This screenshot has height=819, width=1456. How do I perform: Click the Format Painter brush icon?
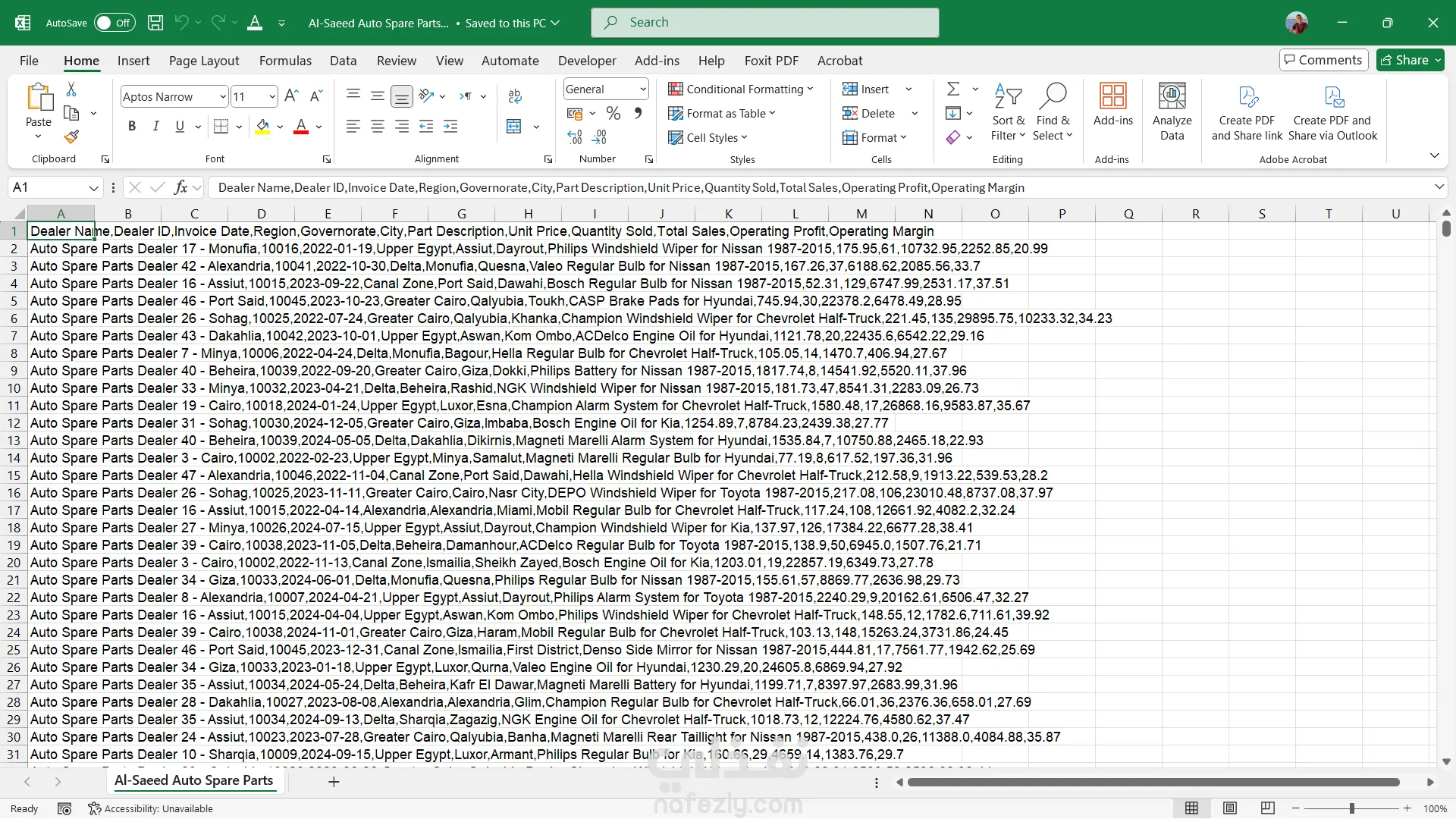click(71, 137)
